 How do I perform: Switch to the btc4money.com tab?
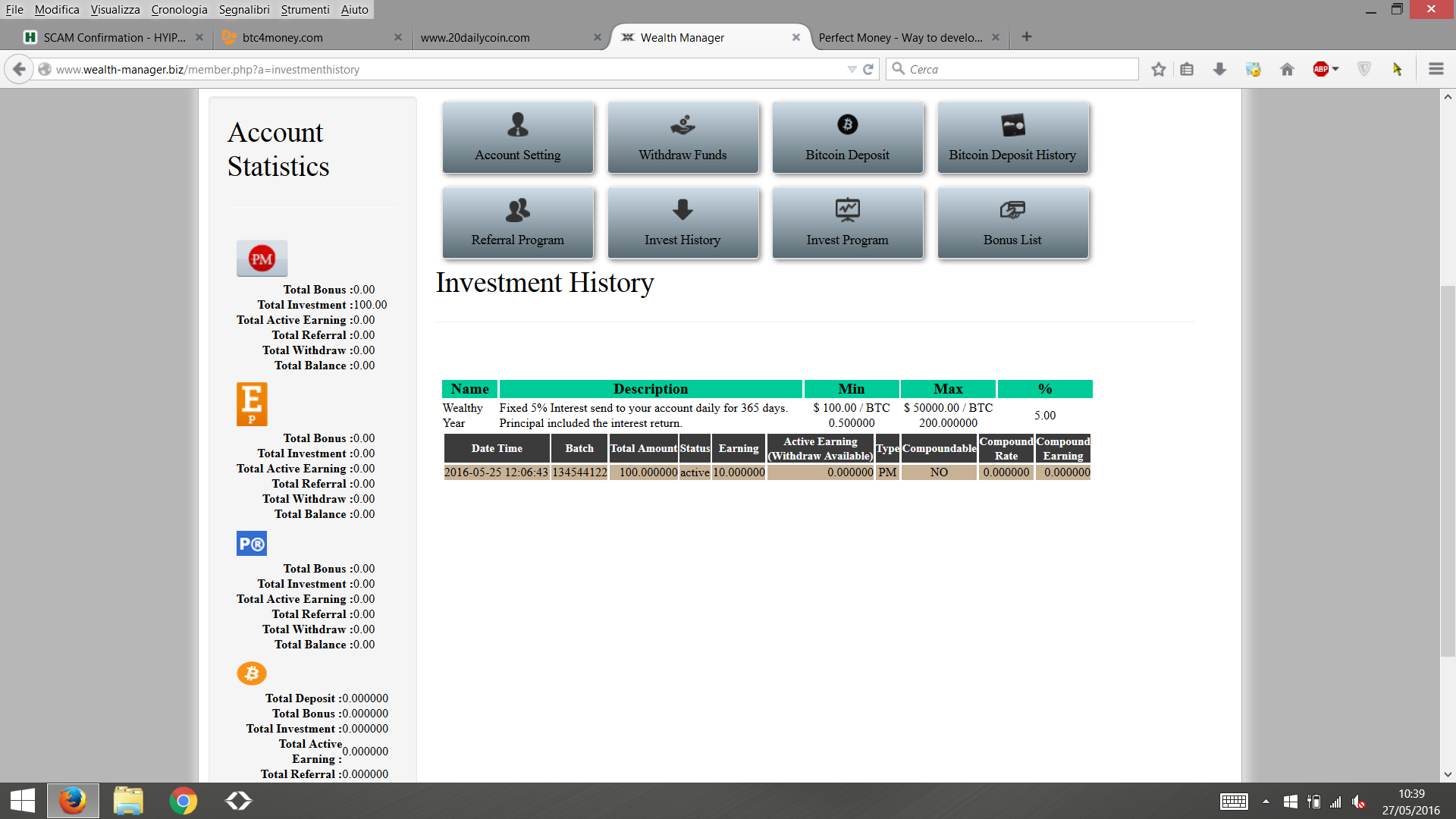point(282,37)
